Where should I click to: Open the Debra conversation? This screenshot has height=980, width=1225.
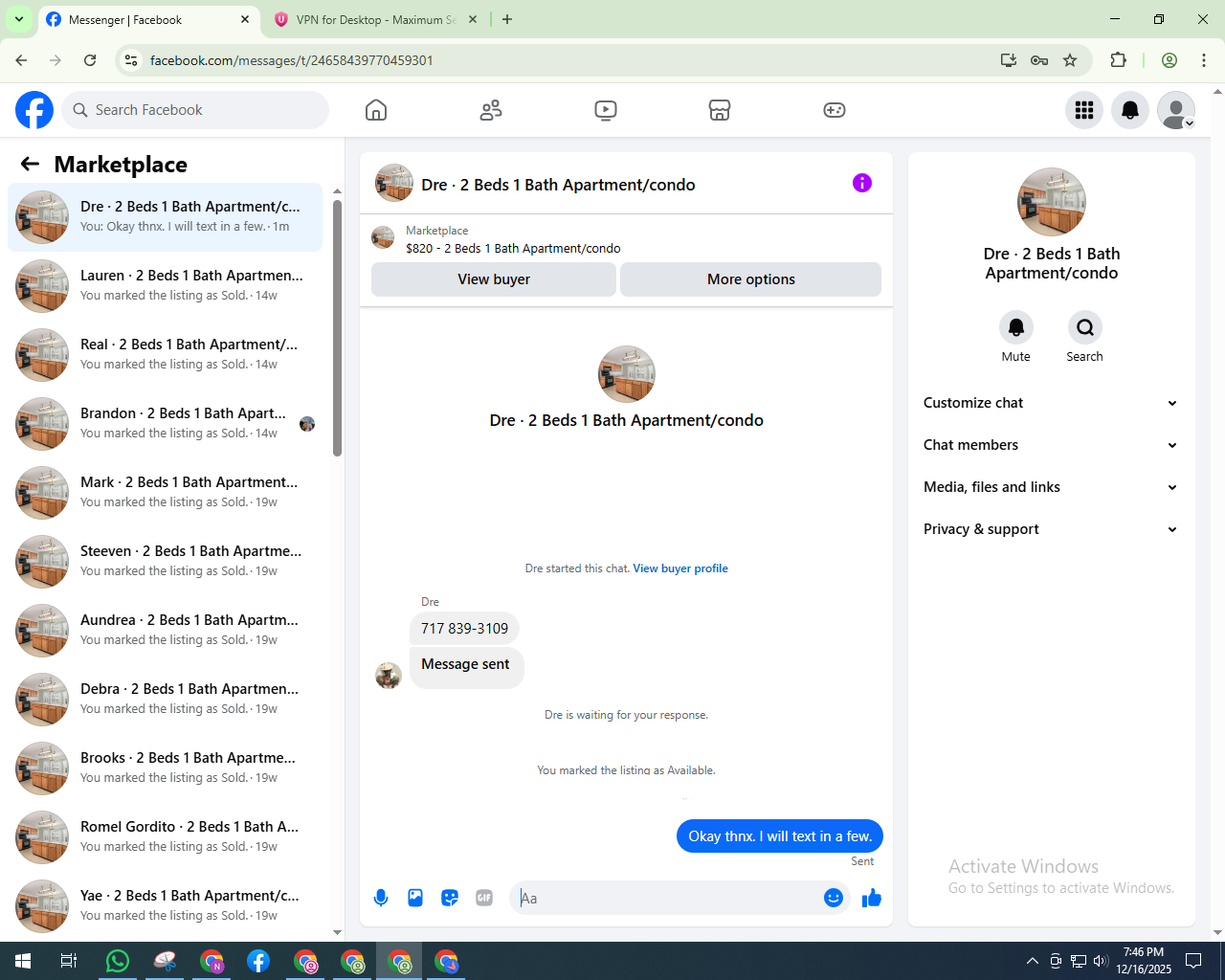165,700
